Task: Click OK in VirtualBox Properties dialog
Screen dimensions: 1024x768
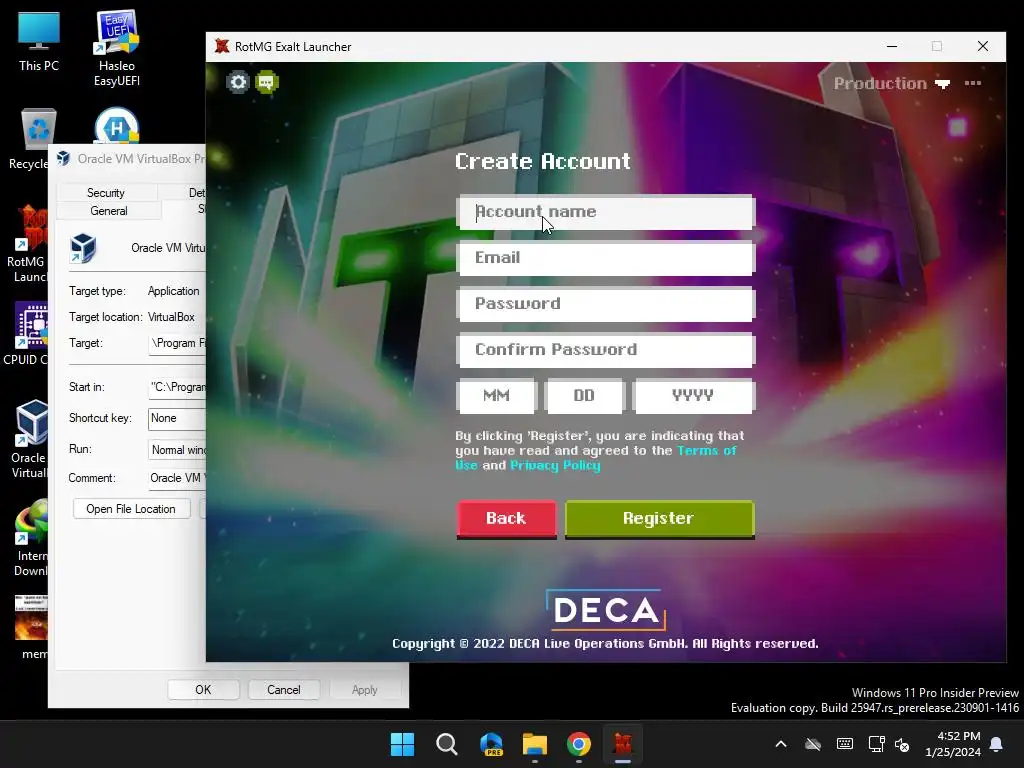Action: [203, 690]
